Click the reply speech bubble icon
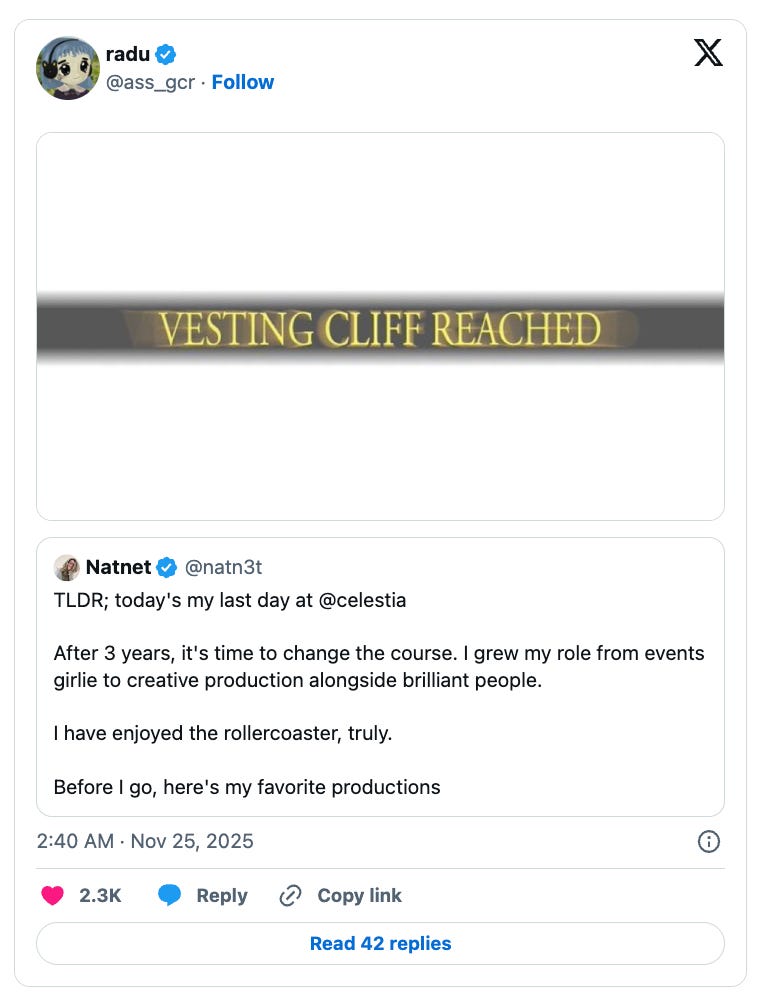 [x=170, y=896]
